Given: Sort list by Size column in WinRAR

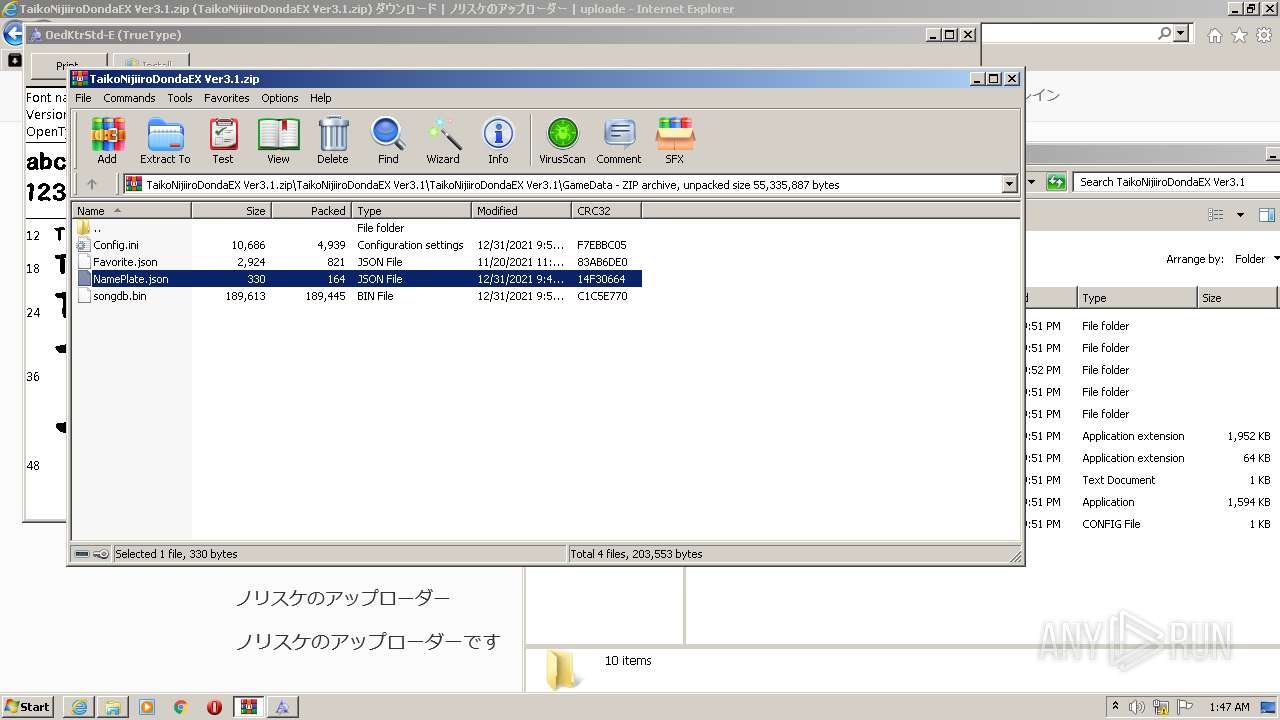Looking at the screenshot, I should [x=231, y=211].
